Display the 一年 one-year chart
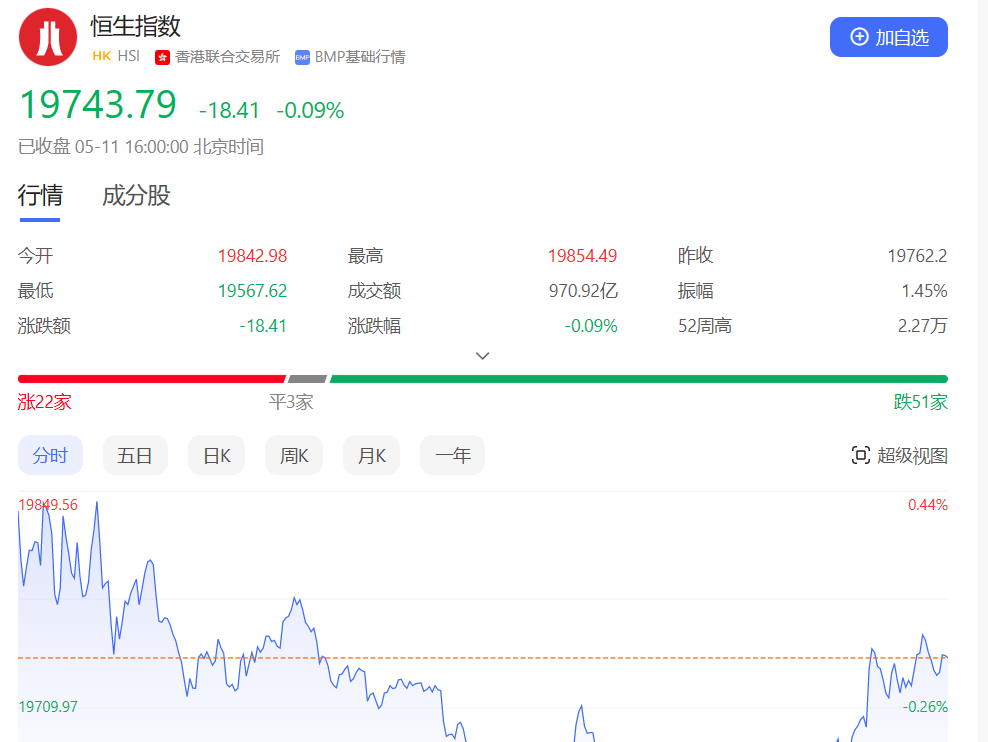 tap(452, 456)
